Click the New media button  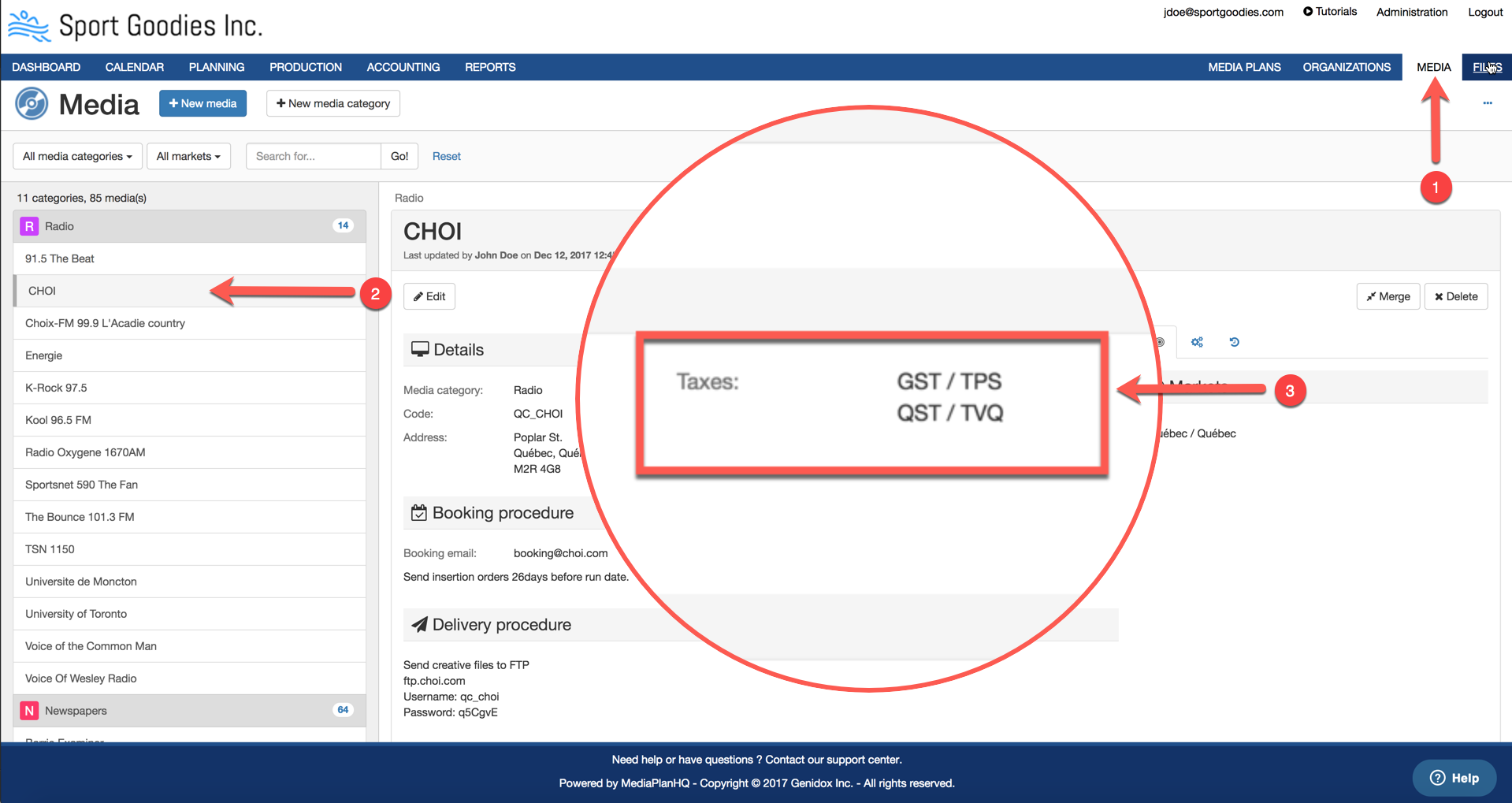(202, 103)
